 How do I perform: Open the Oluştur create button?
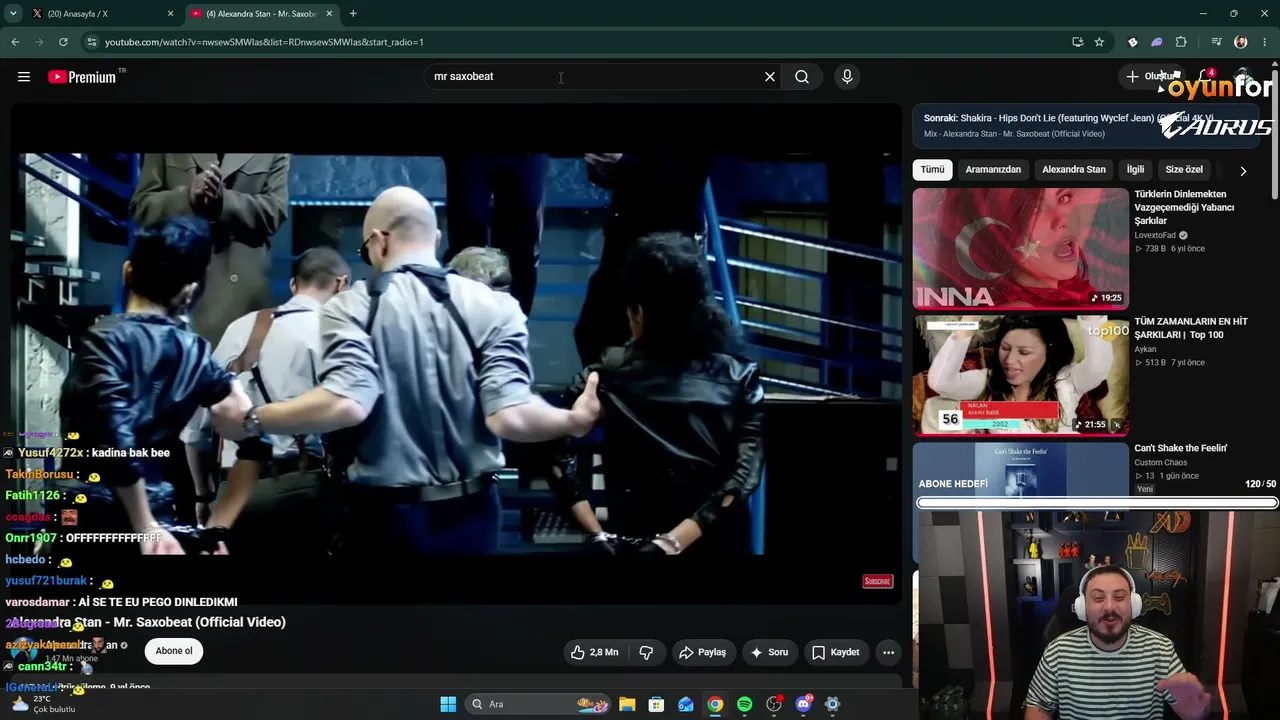point(1150,77)
